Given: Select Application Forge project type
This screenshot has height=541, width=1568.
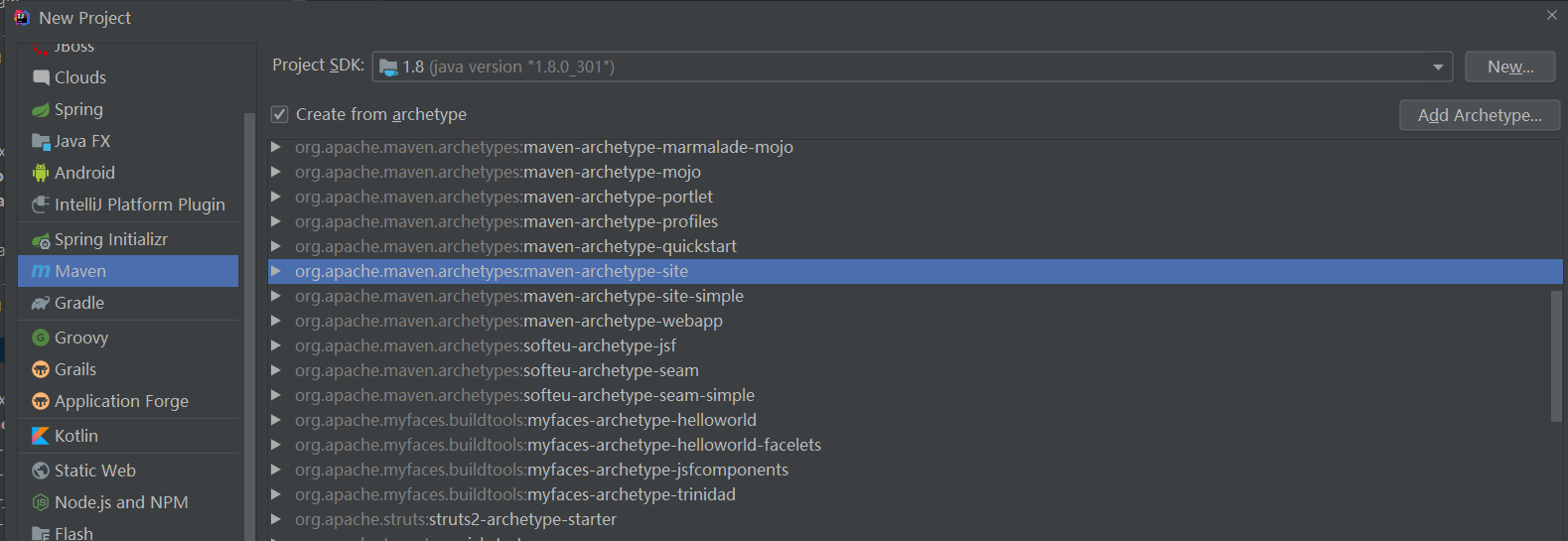Looking at the screenshot, I should click(128, 401).
